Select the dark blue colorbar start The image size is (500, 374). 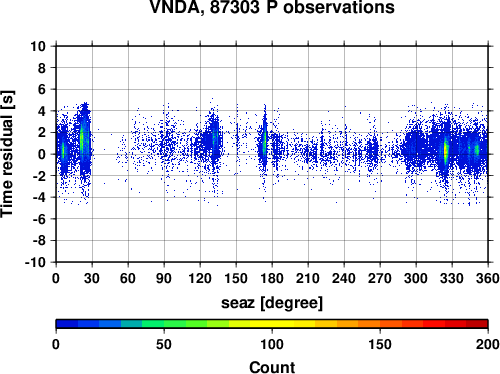67,324
